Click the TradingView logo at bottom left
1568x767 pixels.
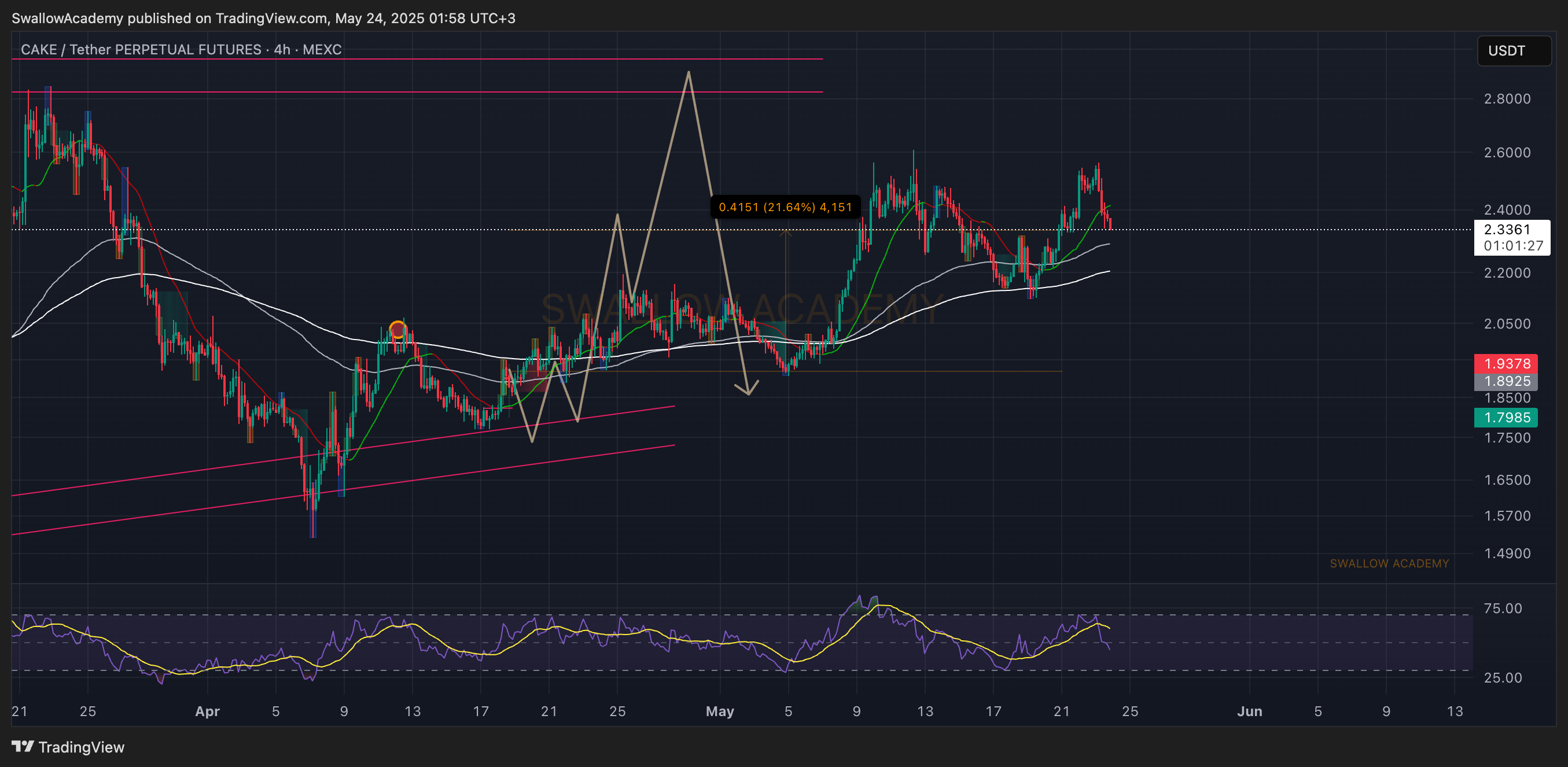[68, 747]
